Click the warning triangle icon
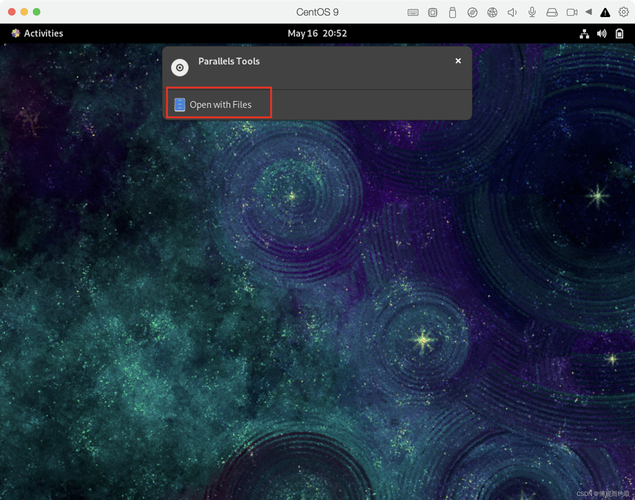 pyautogui.click(x=604, y=12)
